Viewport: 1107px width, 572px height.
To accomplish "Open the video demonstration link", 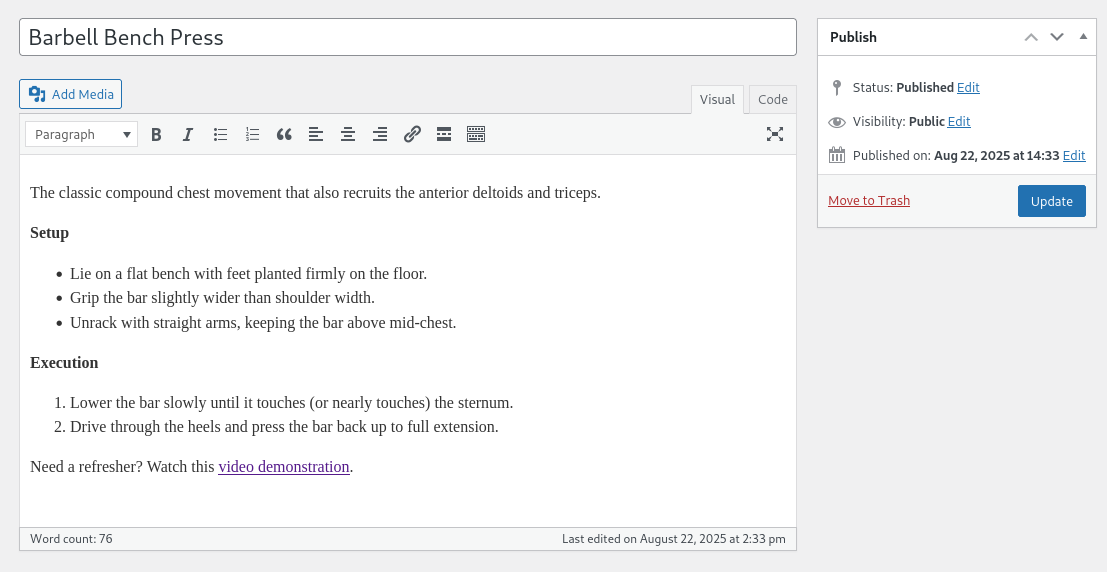I will tap(284, 467).
